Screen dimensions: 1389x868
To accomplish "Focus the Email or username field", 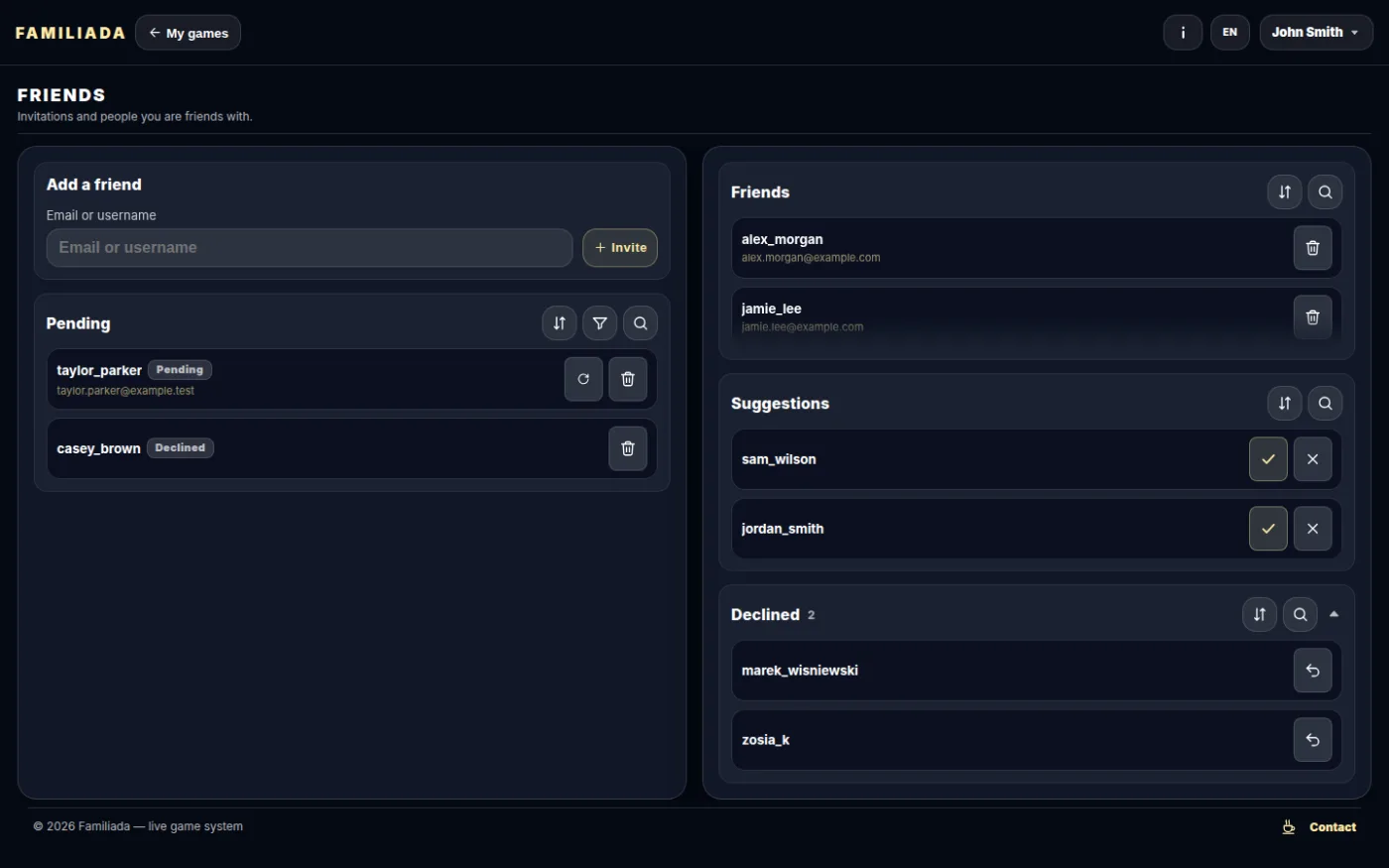I will [x=310, y=248].
